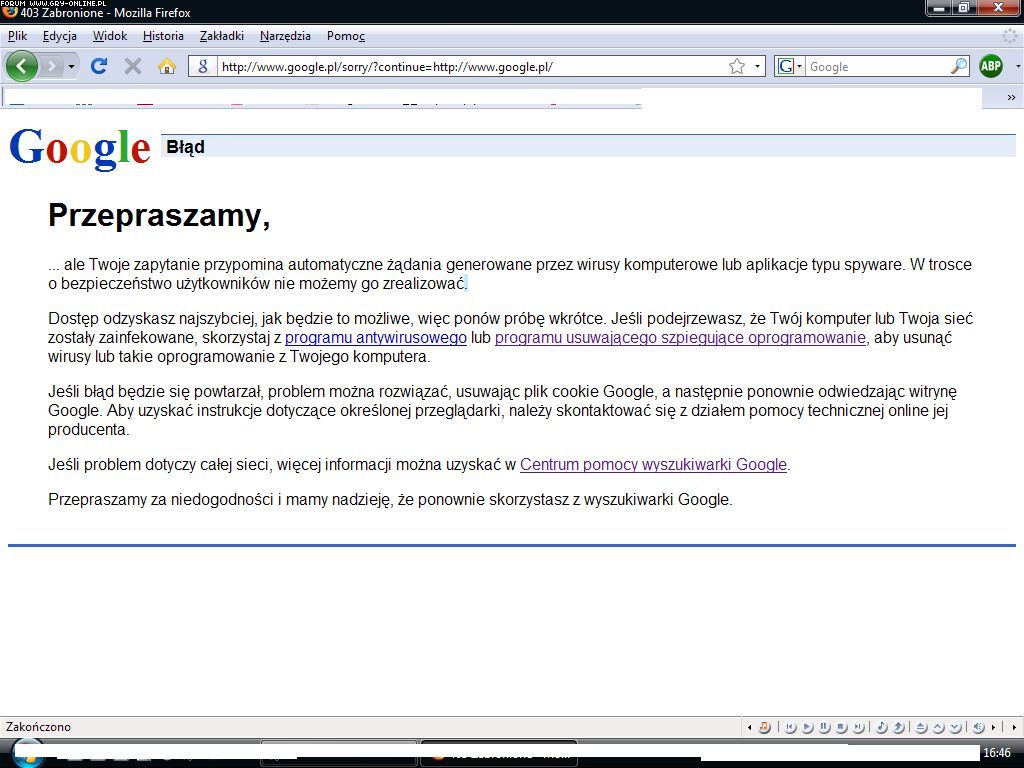The width and height of the screenshot is (1024, 768).
Task: Click the 'Przepraszamy,' heading
Action: point(159,215)
